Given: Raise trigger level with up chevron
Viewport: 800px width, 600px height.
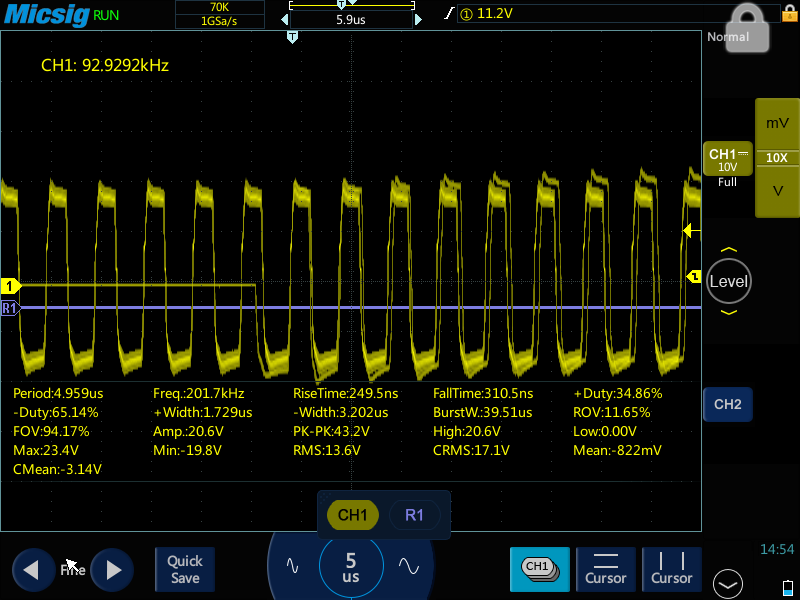Looking at the screenshot, I should pyautogui.click(x=729, y=250).
